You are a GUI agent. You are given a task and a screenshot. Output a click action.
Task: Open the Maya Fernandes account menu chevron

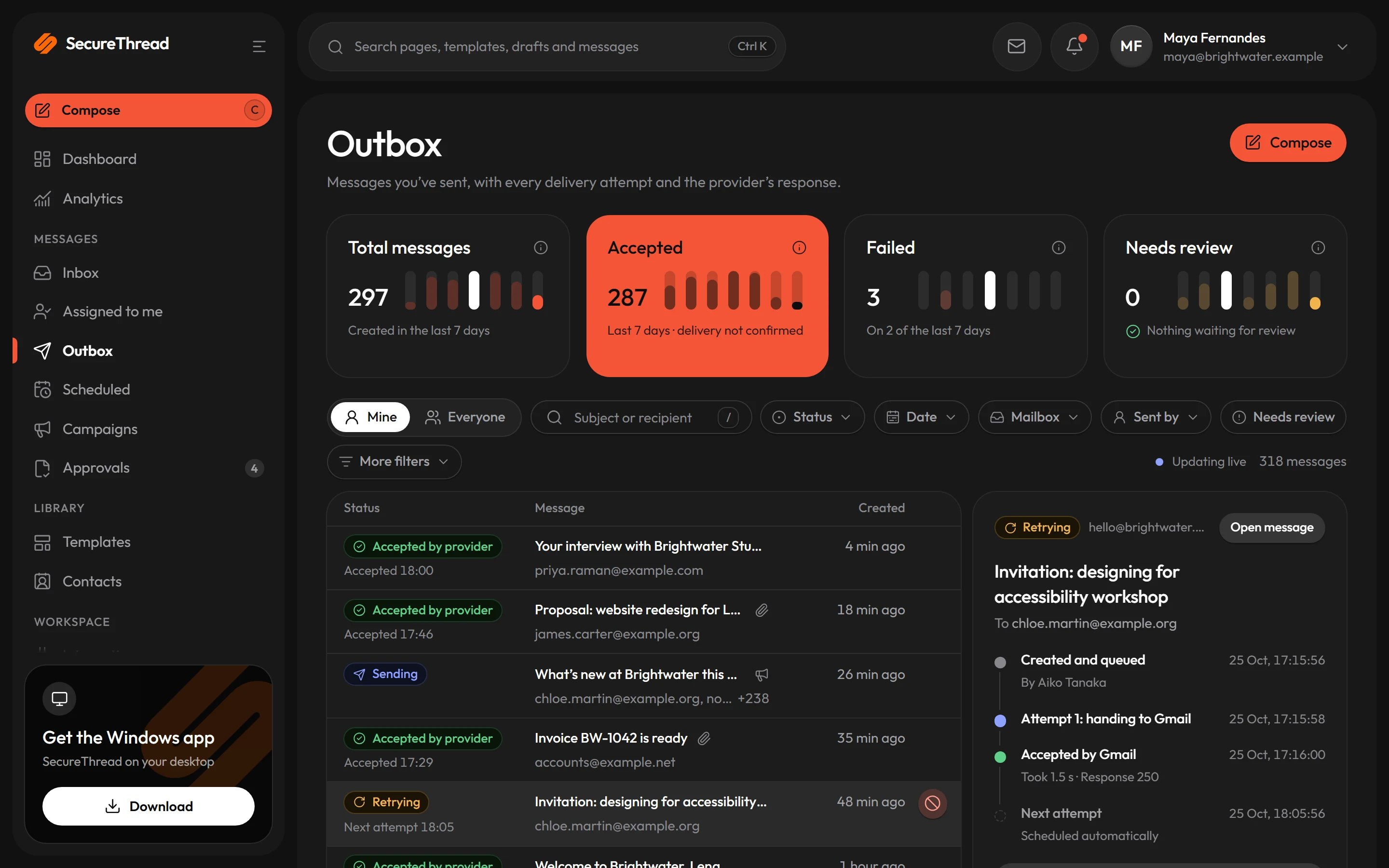tap(1342, 47)
